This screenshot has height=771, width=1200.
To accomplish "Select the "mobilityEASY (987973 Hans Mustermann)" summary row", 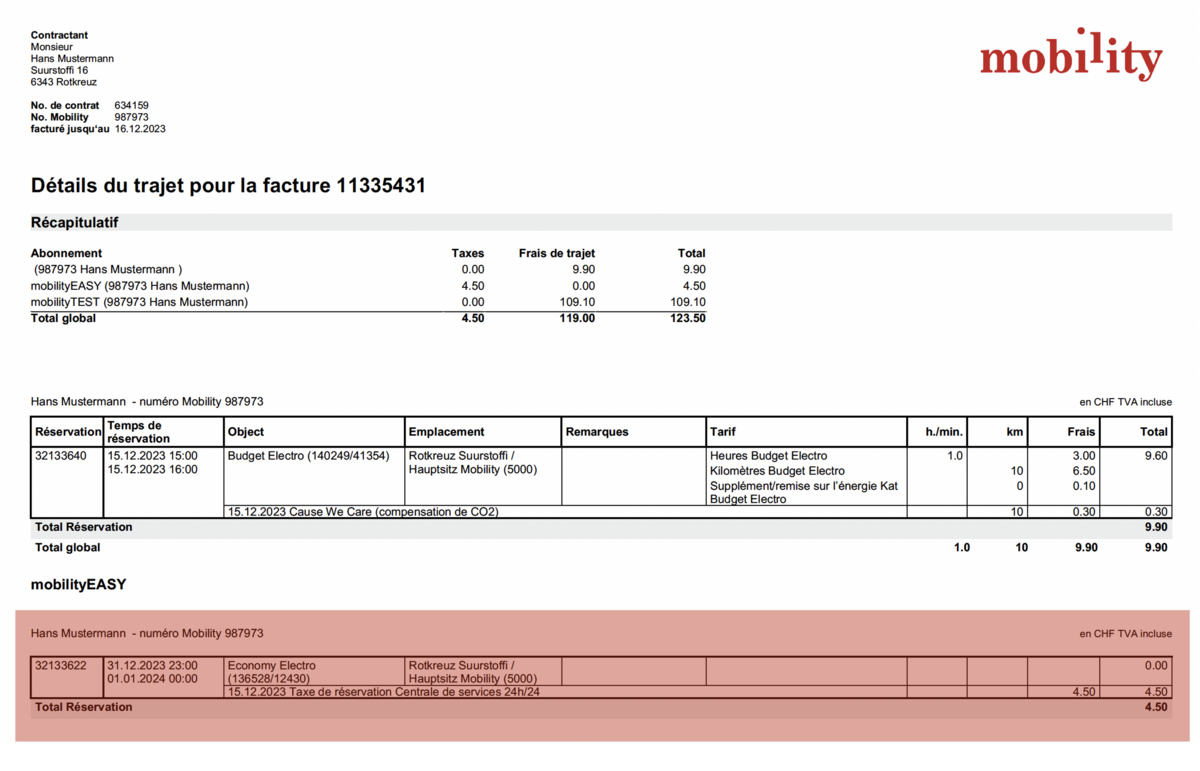I will pos(368,286).
